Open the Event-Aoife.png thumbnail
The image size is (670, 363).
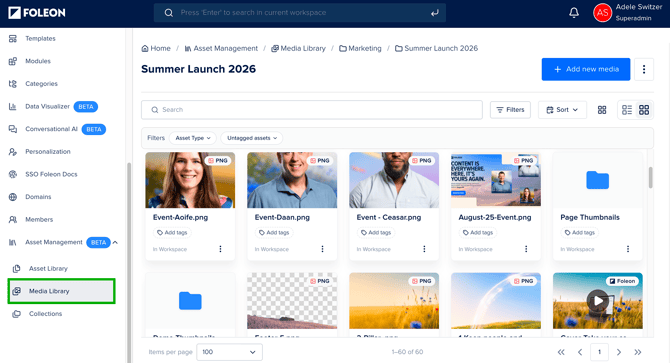[x=190, y=180]
